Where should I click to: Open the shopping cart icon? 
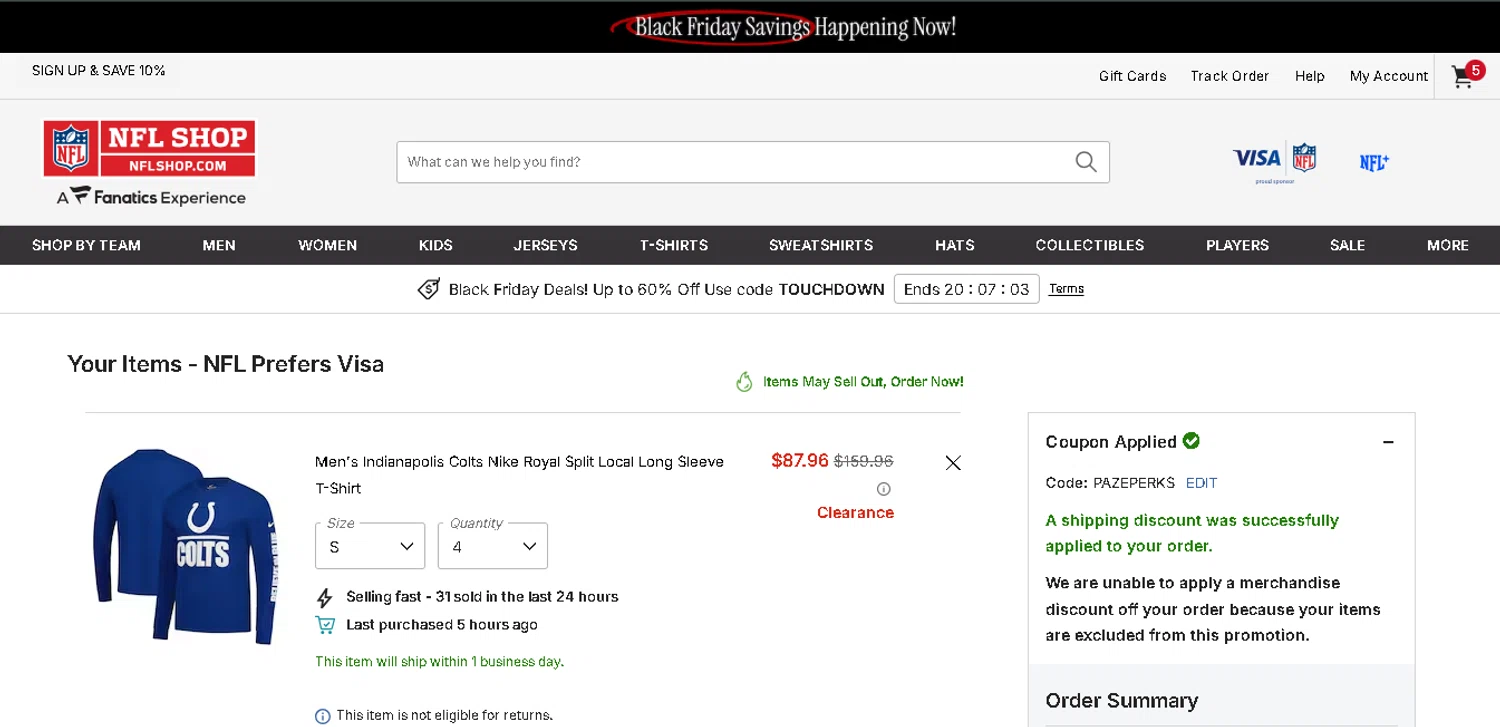click(x=1464, y=77)
